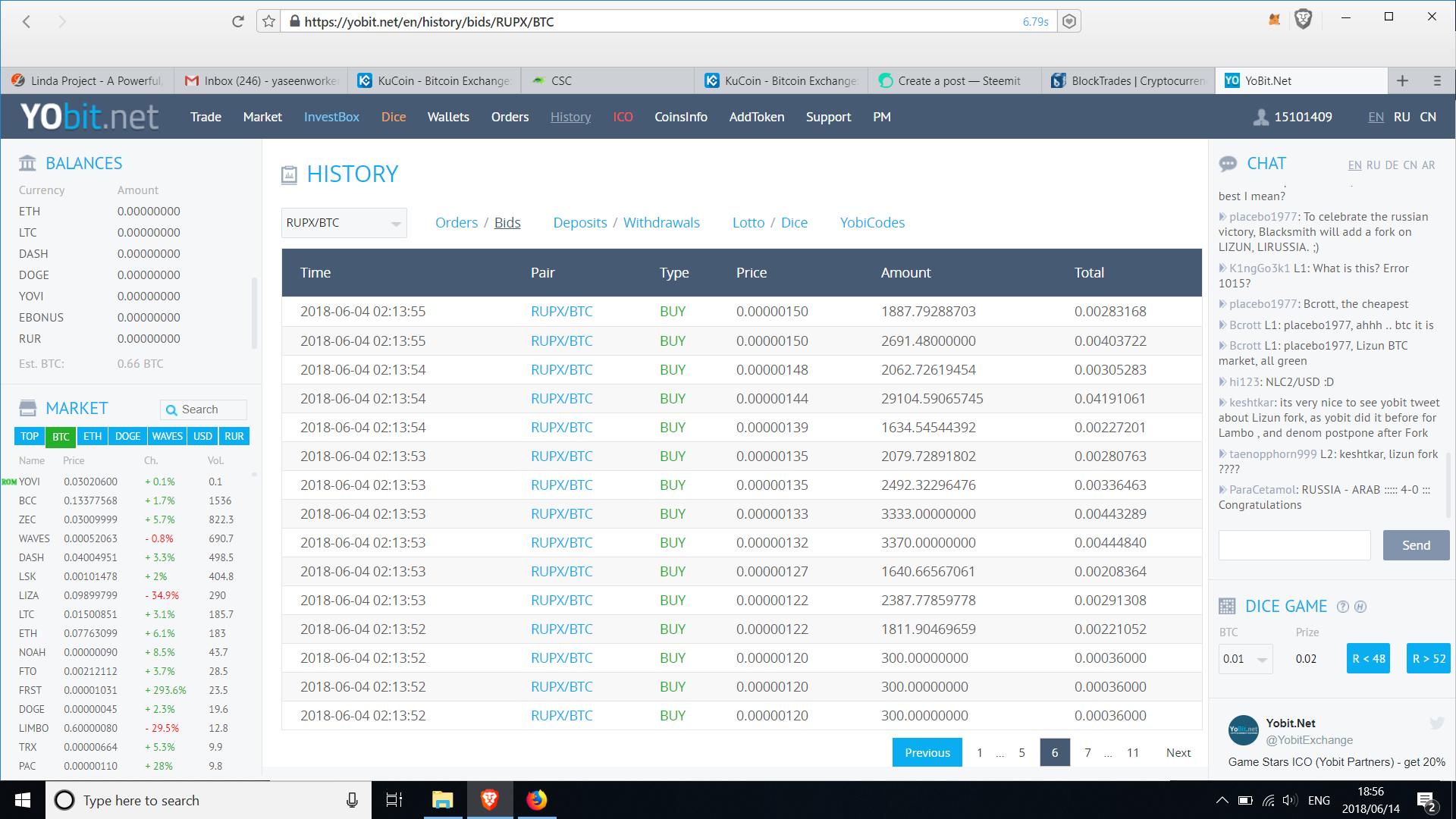Viewport: 1456px width, 819px height.
Task: Click the Previous pagination button
Action: click(927, 752)
